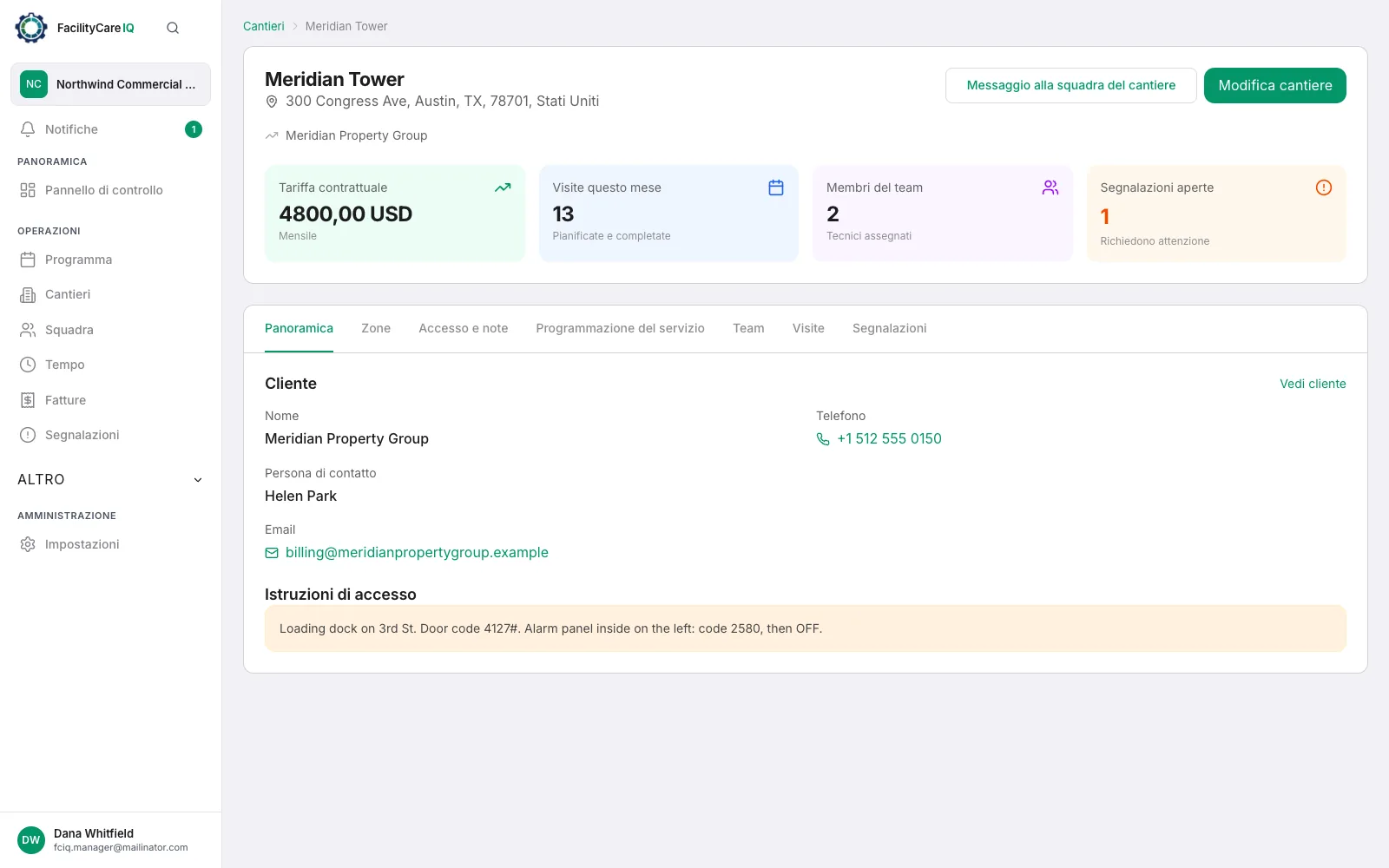Image resolution: width=1389 pixels, height=868 pixels.
Task: Open the Dana Whitfield user menu
Action: [110, 840]
